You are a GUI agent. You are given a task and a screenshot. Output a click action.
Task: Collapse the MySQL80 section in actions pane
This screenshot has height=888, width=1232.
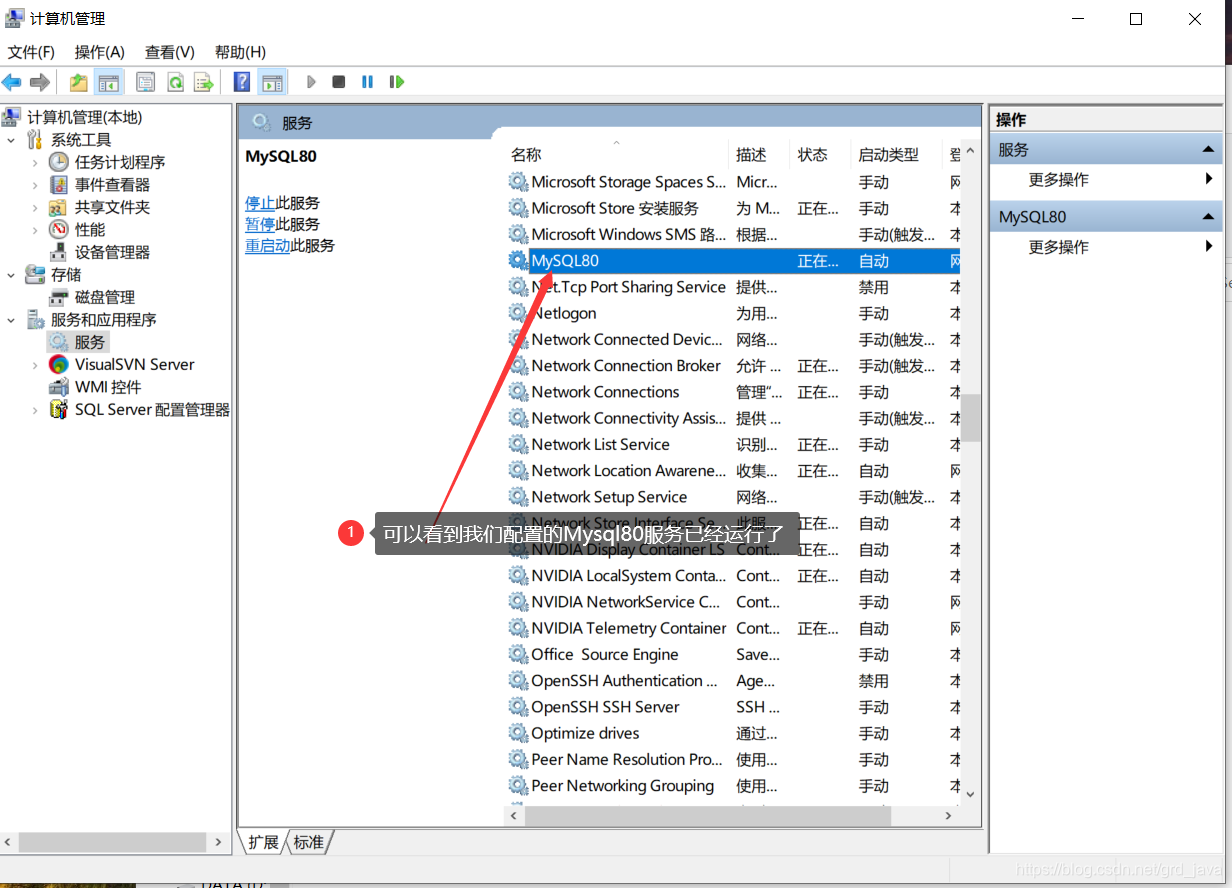pyautogui.click(x=1208, y=217)
